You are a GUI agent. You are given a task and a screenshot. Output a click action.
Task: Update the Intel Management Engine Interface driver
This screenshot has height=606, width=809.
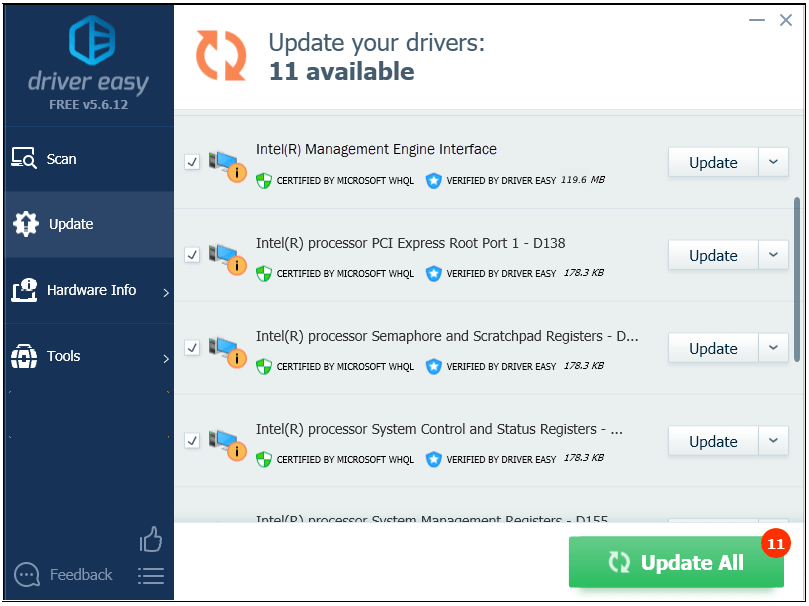pyautogui.click(x=712, y=162)
